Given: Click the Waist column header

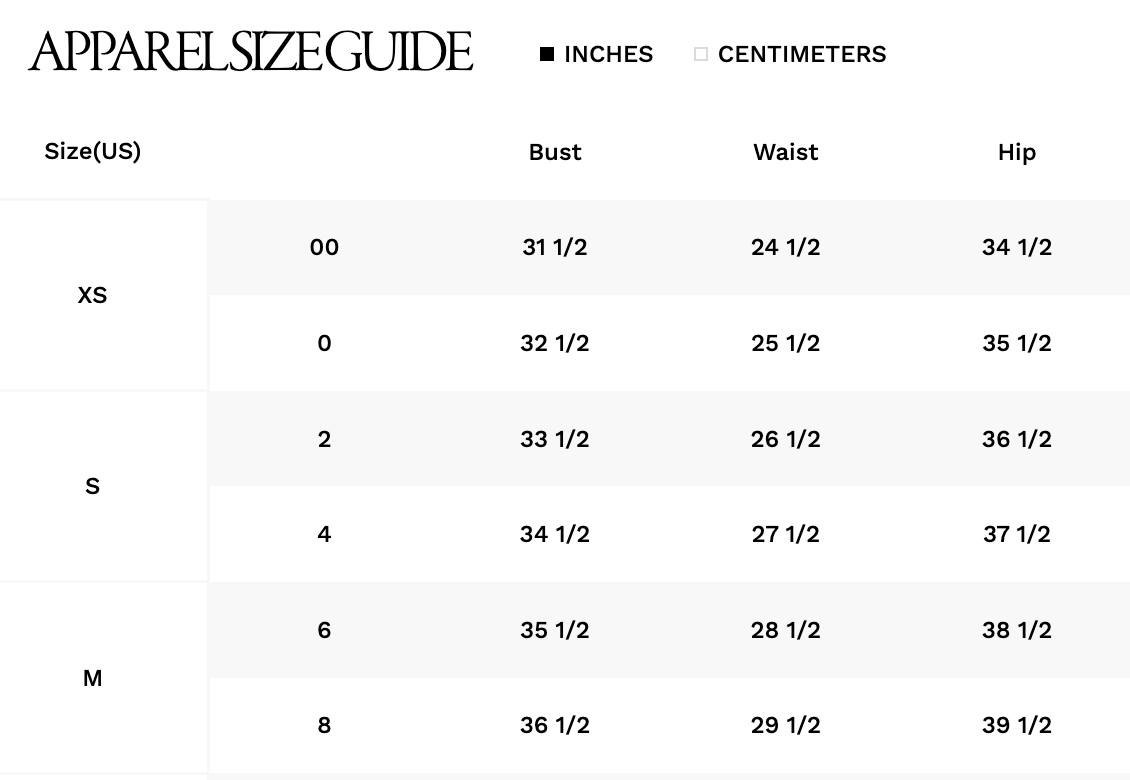Looking at the screenshot, I should (x=786, y=152).
